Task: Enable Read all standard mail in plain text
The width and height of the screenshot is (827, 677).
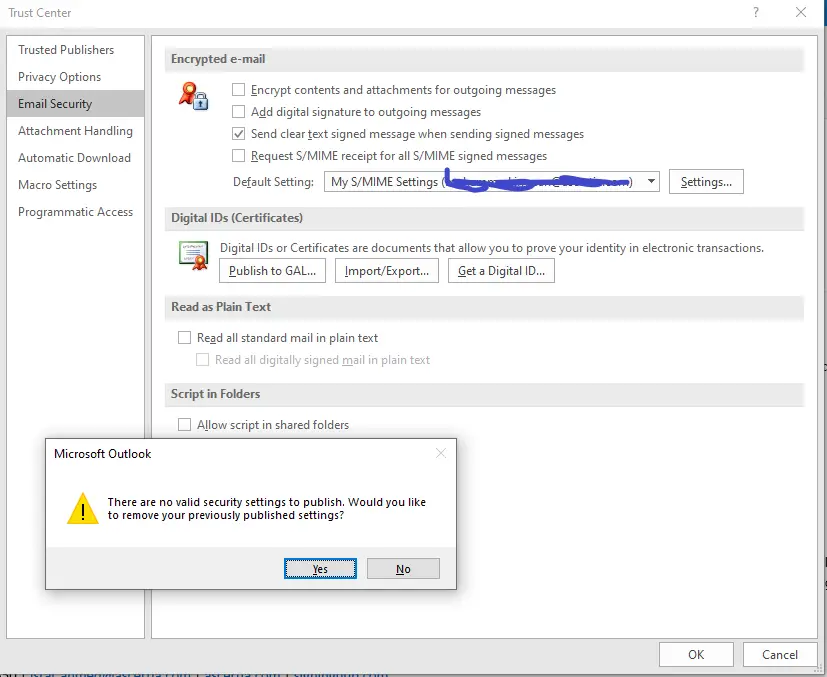Action: pyautogui.click(x=184, y=337)
